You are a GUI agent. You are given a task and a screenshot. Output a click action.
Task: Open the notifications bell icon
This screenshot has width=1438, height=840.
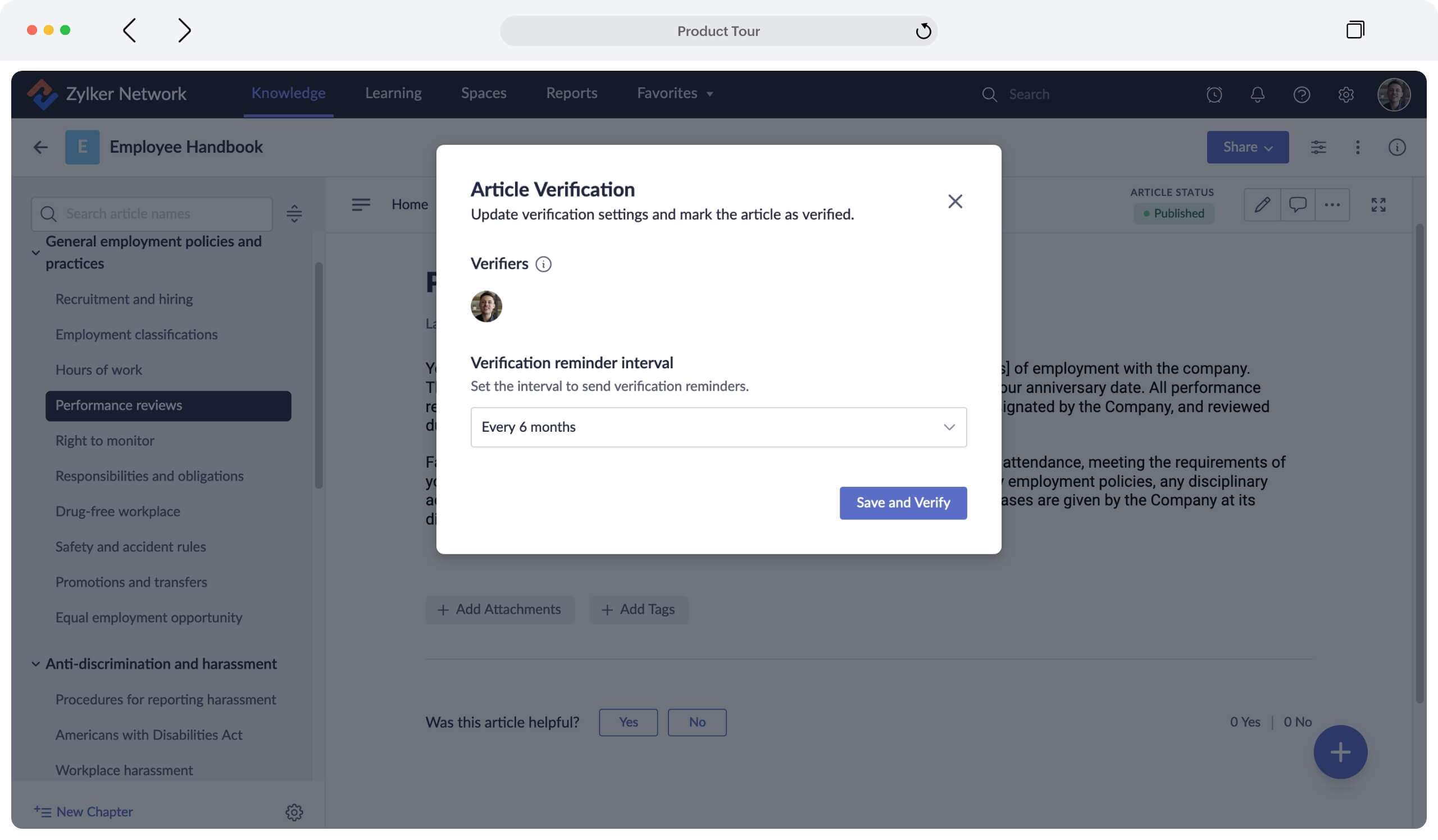(1257, 94)
